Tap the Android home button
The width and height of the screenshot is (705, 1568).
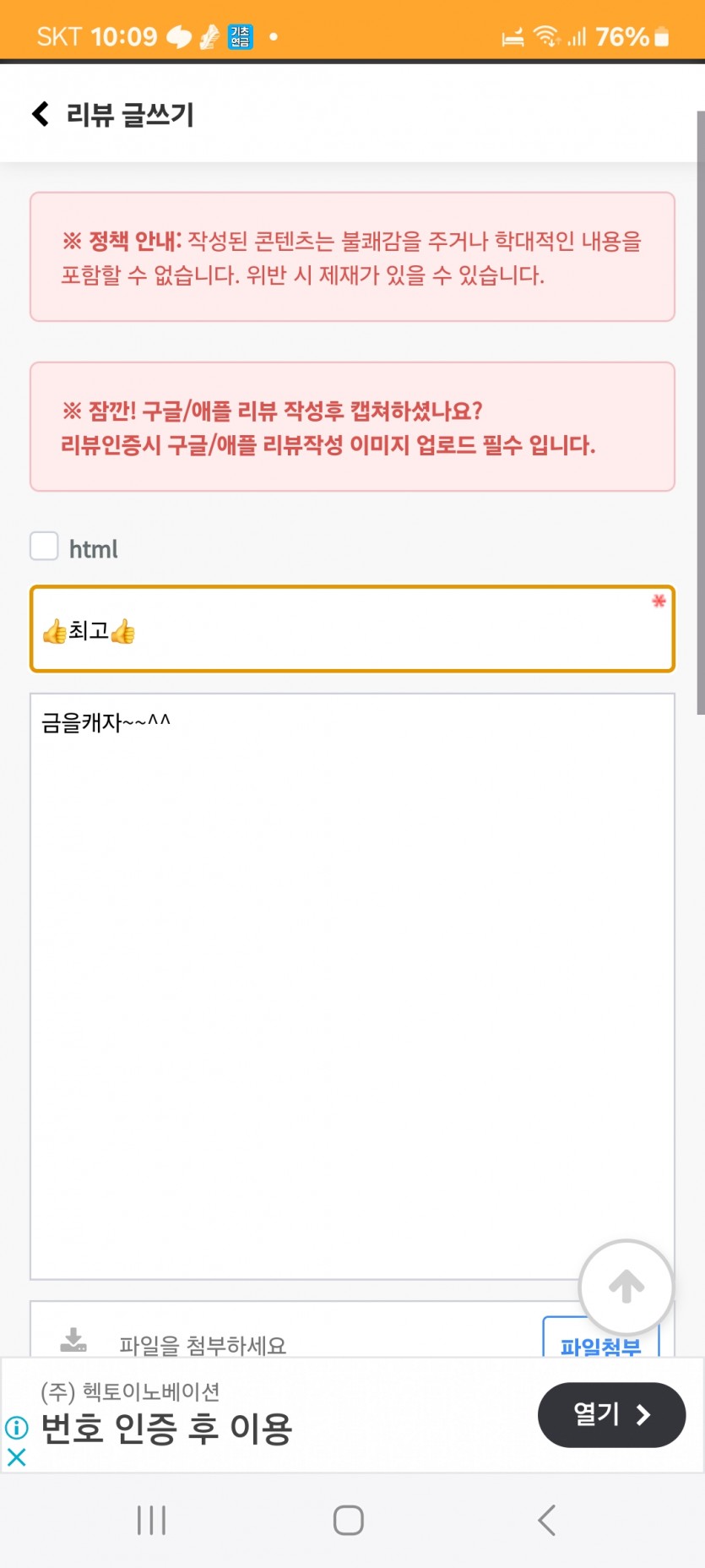(x=349, y=1520)
